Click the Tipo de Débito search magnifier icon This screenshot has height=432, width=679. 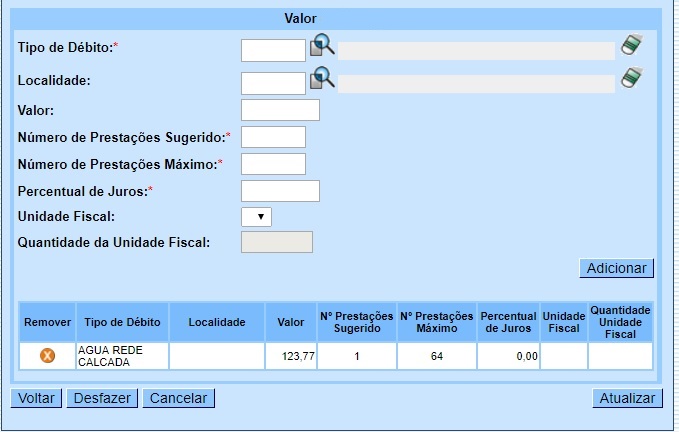(322, 46)
